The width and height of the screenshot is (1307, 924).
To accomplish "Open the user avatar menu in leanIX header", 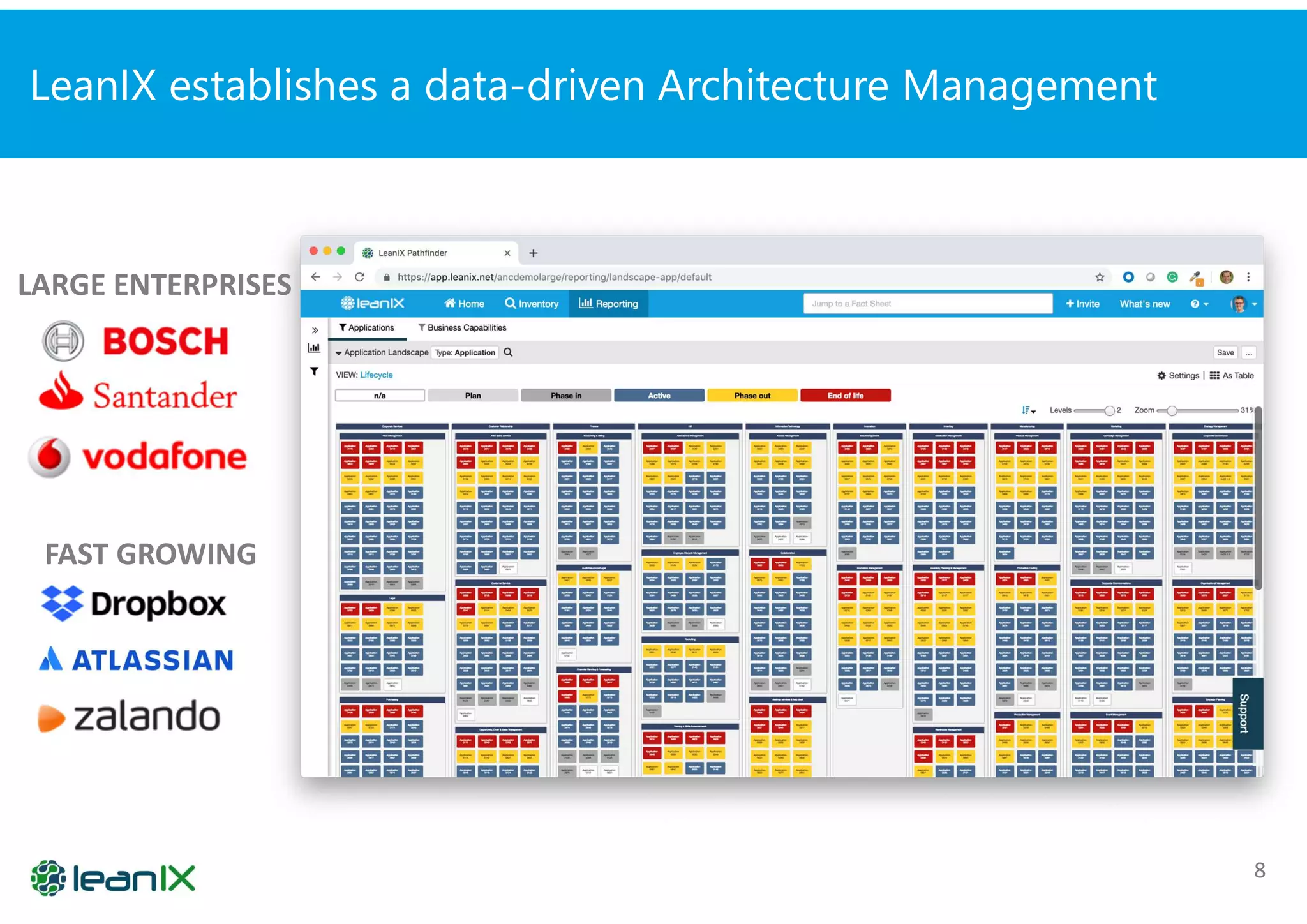I will click(x=1244, y=304).
